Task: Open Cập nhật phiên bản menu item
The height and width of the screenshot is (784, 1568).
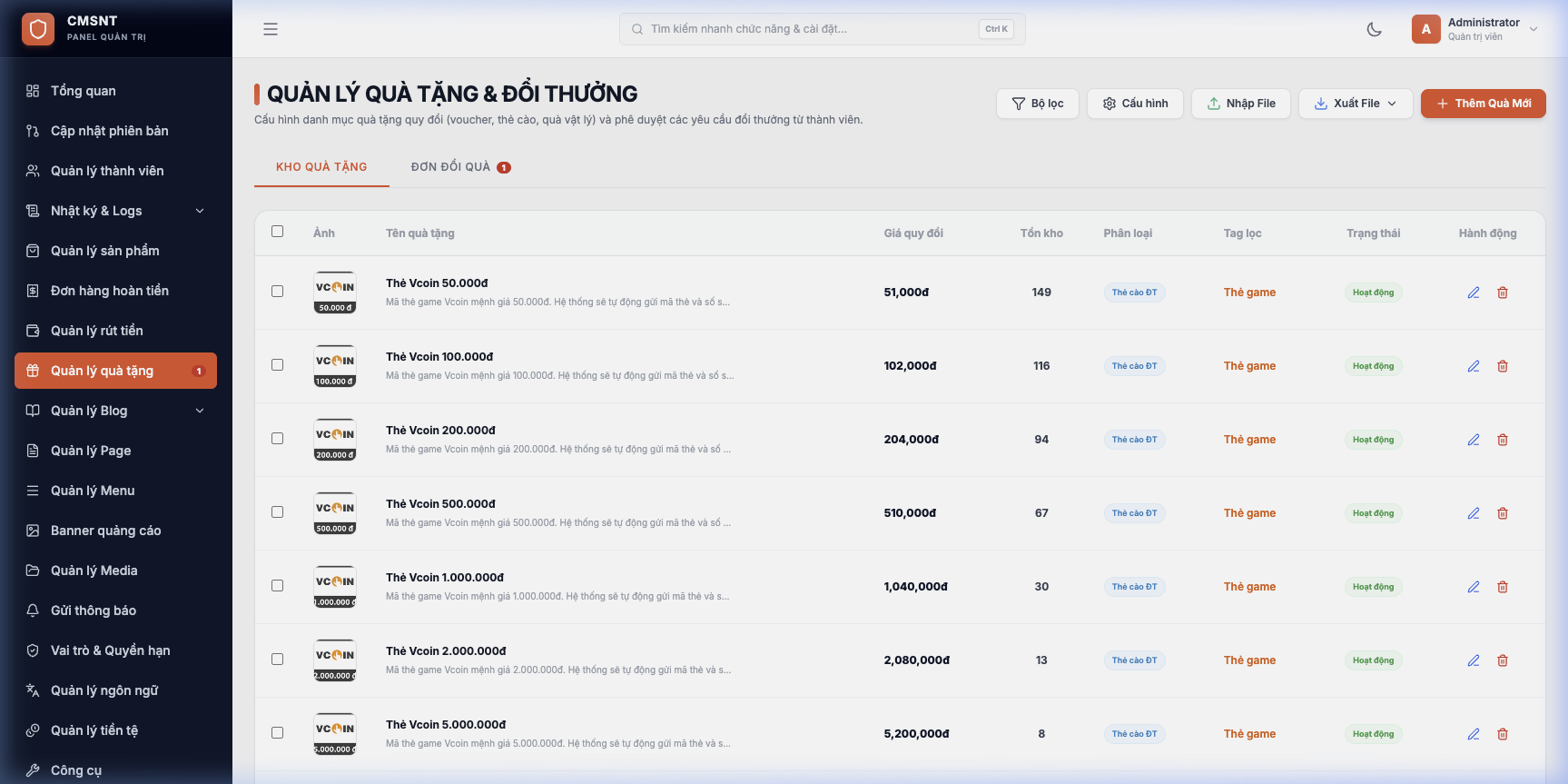Action: (x=116, y=131)
